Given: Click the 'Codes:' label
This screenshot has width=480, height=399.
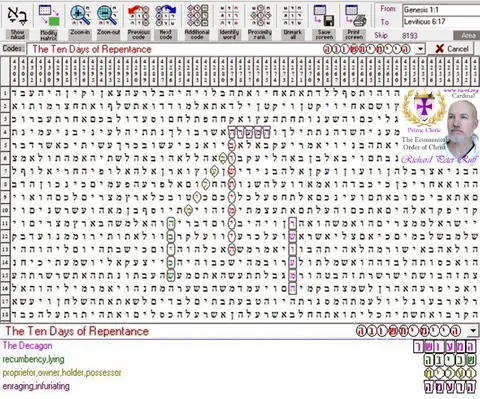Looking at the screenshot, I should (14, 49).
